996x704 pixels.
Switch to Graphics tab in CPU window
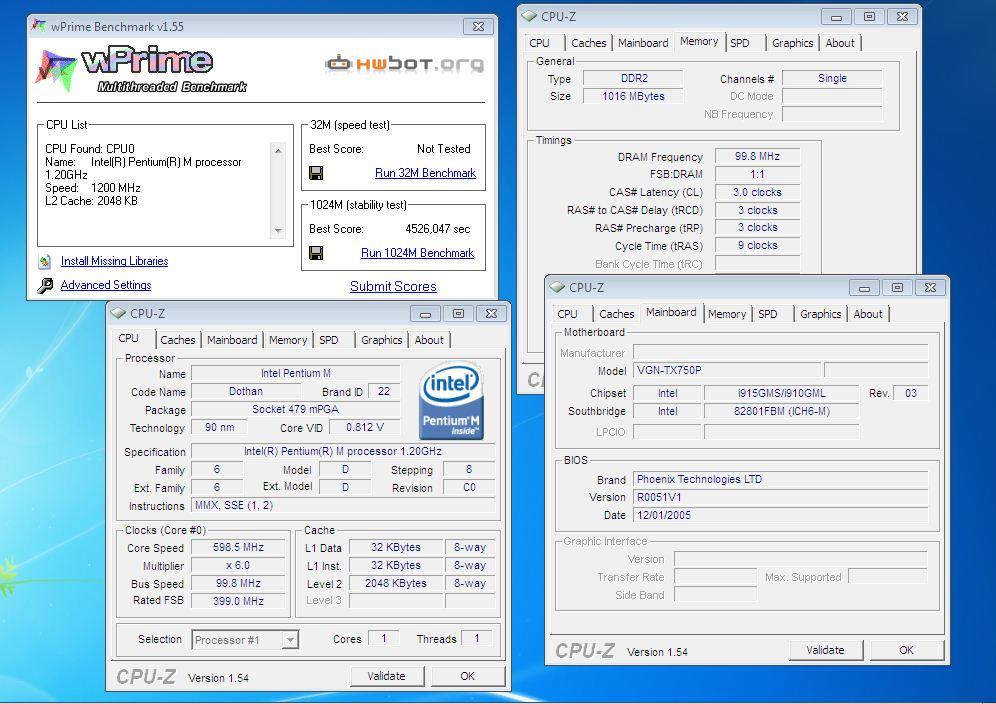(x=382, y=340)
